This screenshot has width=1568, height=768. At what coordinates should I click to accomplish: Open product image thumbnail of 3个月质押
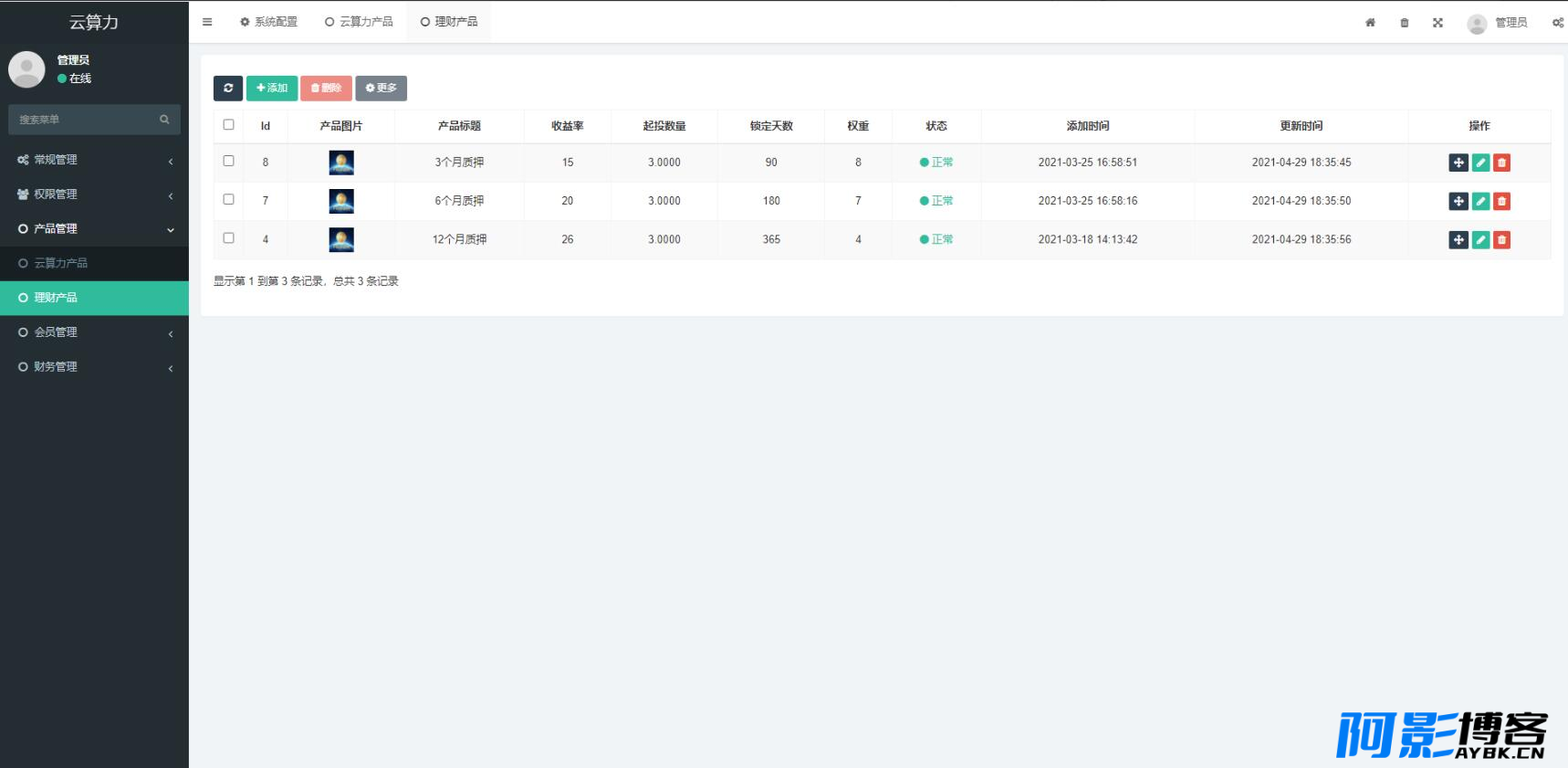point(341,163)
